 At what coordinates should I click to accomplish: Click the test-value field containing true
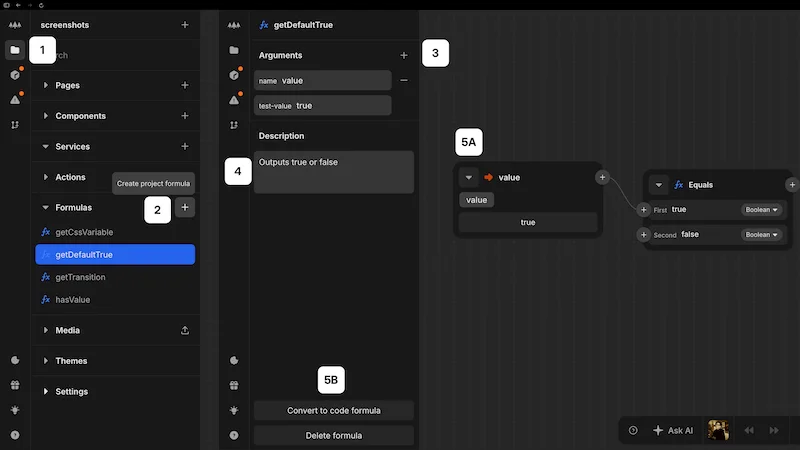point(322,106)
